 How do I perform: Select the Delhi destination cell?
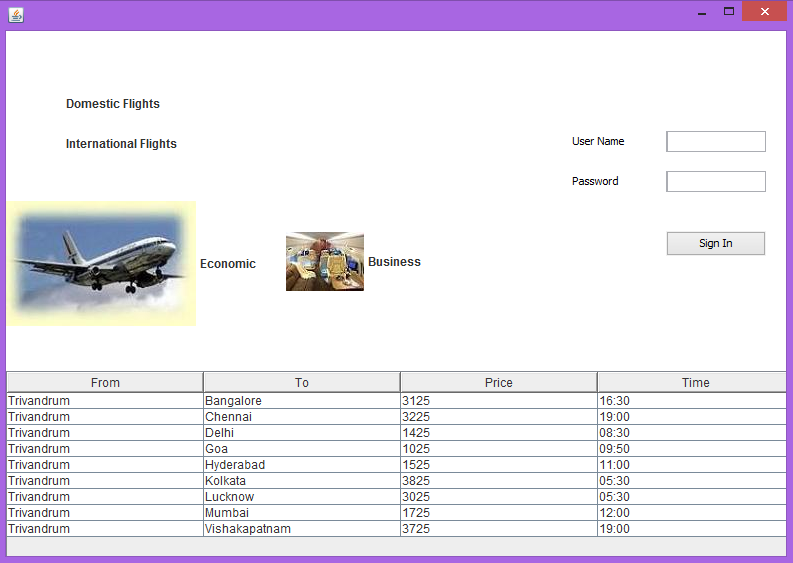(302, 432)
